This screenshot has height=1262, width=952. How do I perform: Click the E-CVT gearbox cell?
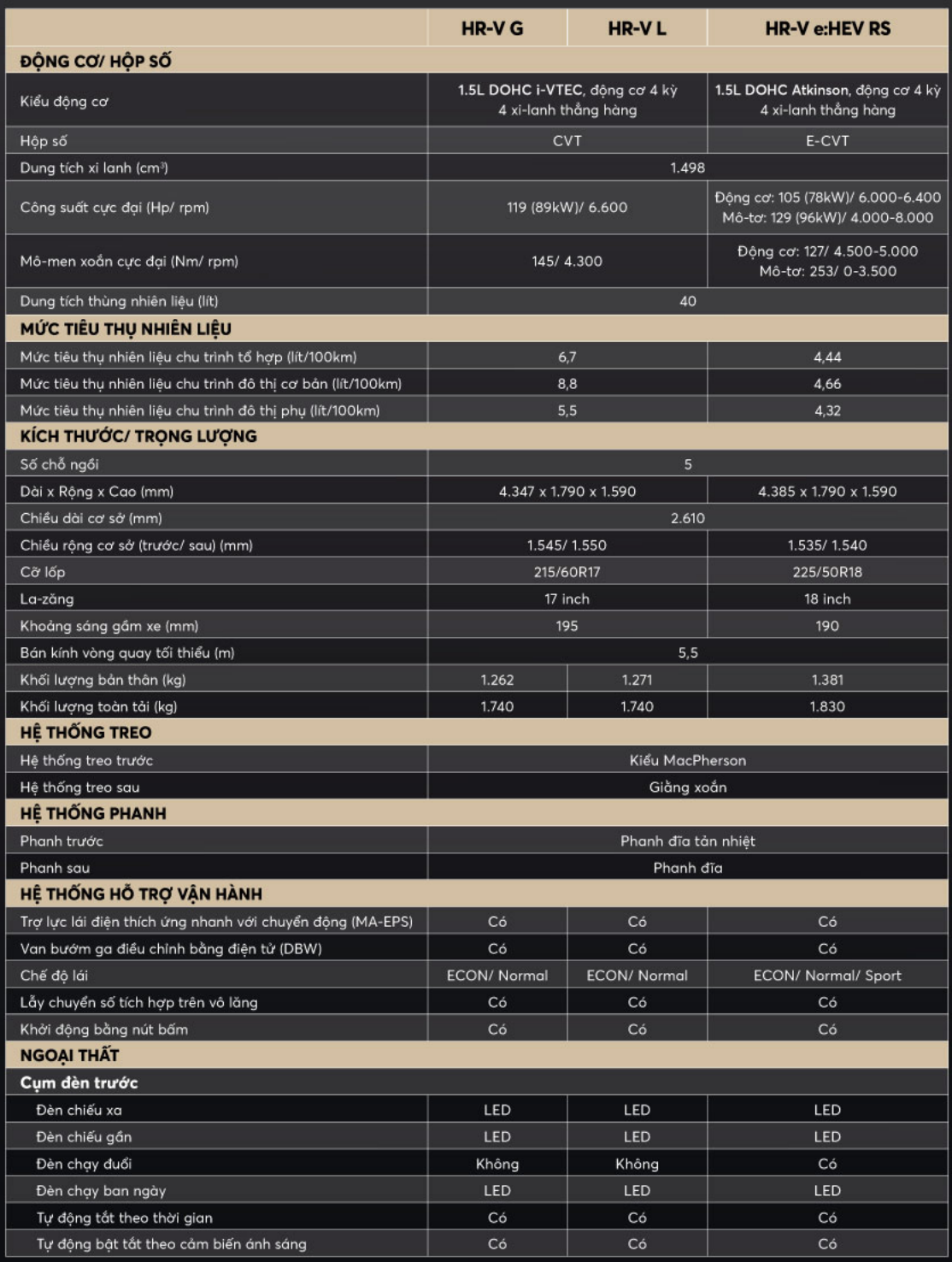[827, 141]
